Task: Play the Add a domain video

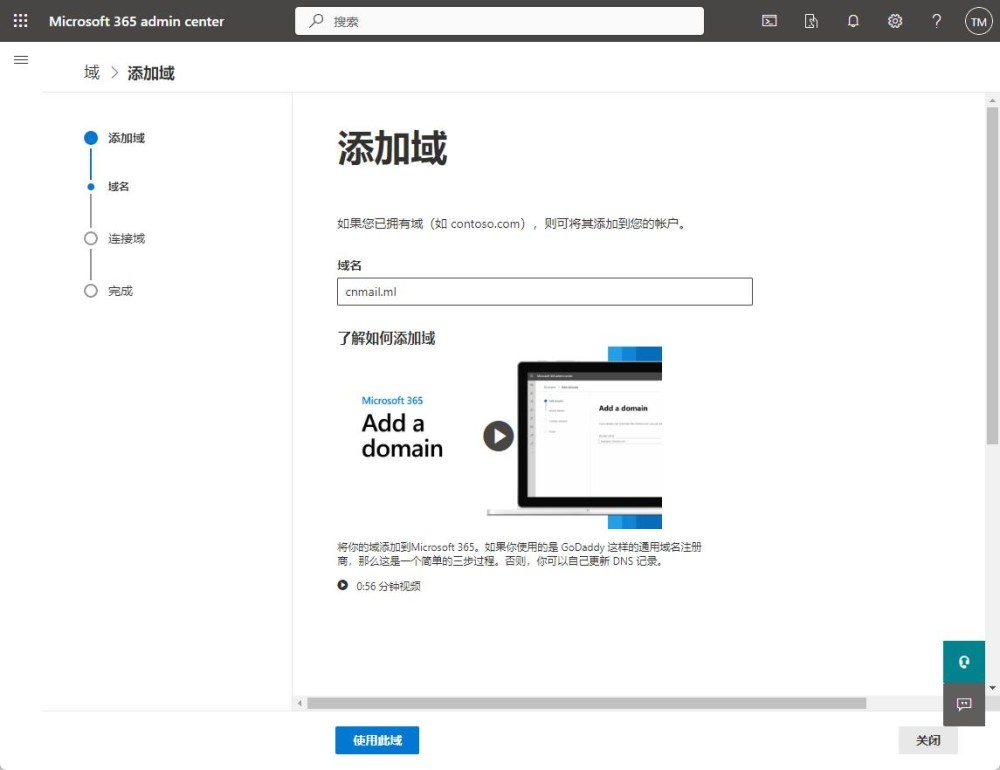Action: [x=498, y=436]
